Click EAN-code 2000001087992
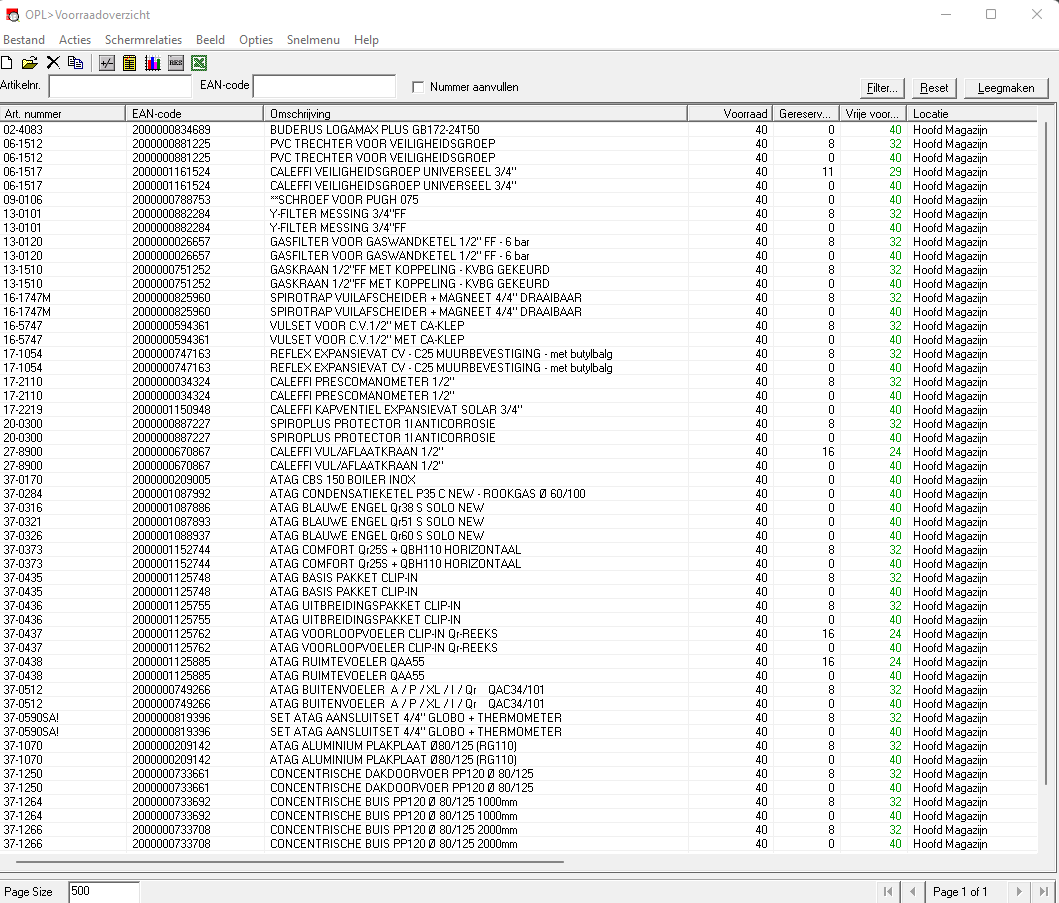 click(x=171, y=494)
